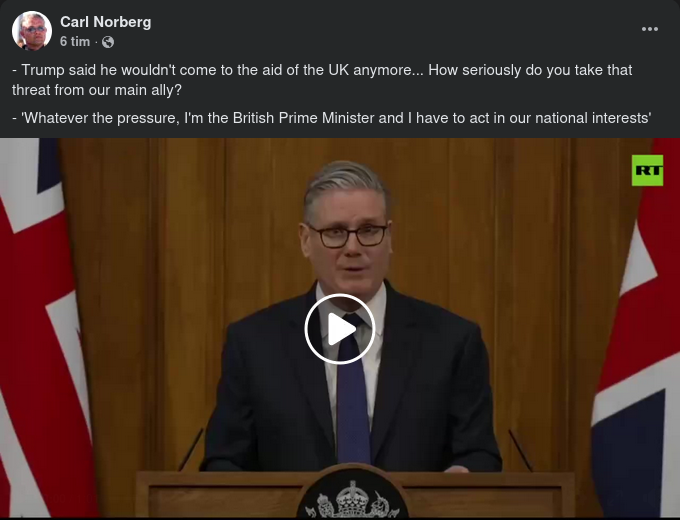Viewport: 680px width, 520px height.
Task: Open the three-dot post options menu
Action: coord(650,29)
